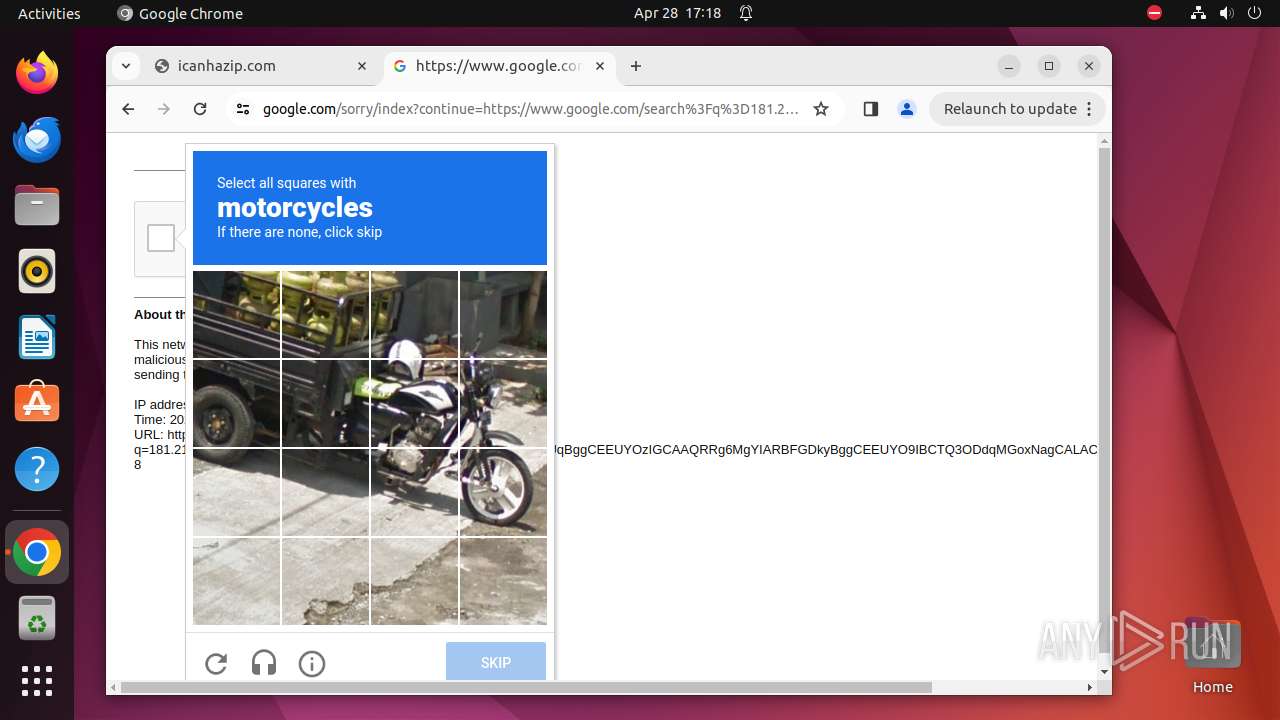Open the Files manager in dock
The height and width of the screenshot is (720, 1280).
click(x=37, y=205)
